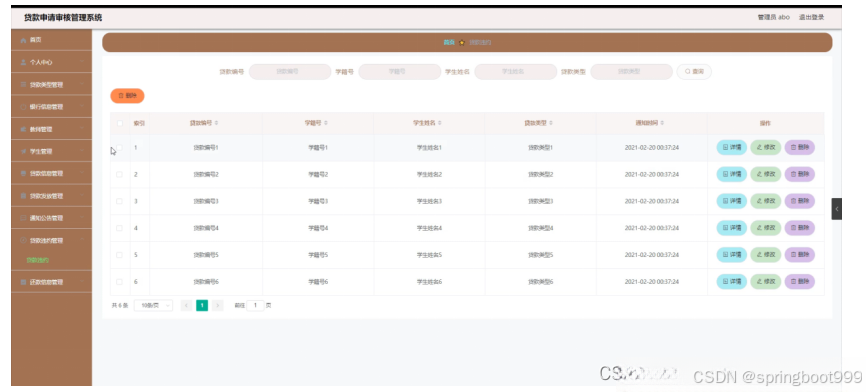Click the 贷款编号3 table cell
This screenshot has width=866, height=392.
click(206, 201)
